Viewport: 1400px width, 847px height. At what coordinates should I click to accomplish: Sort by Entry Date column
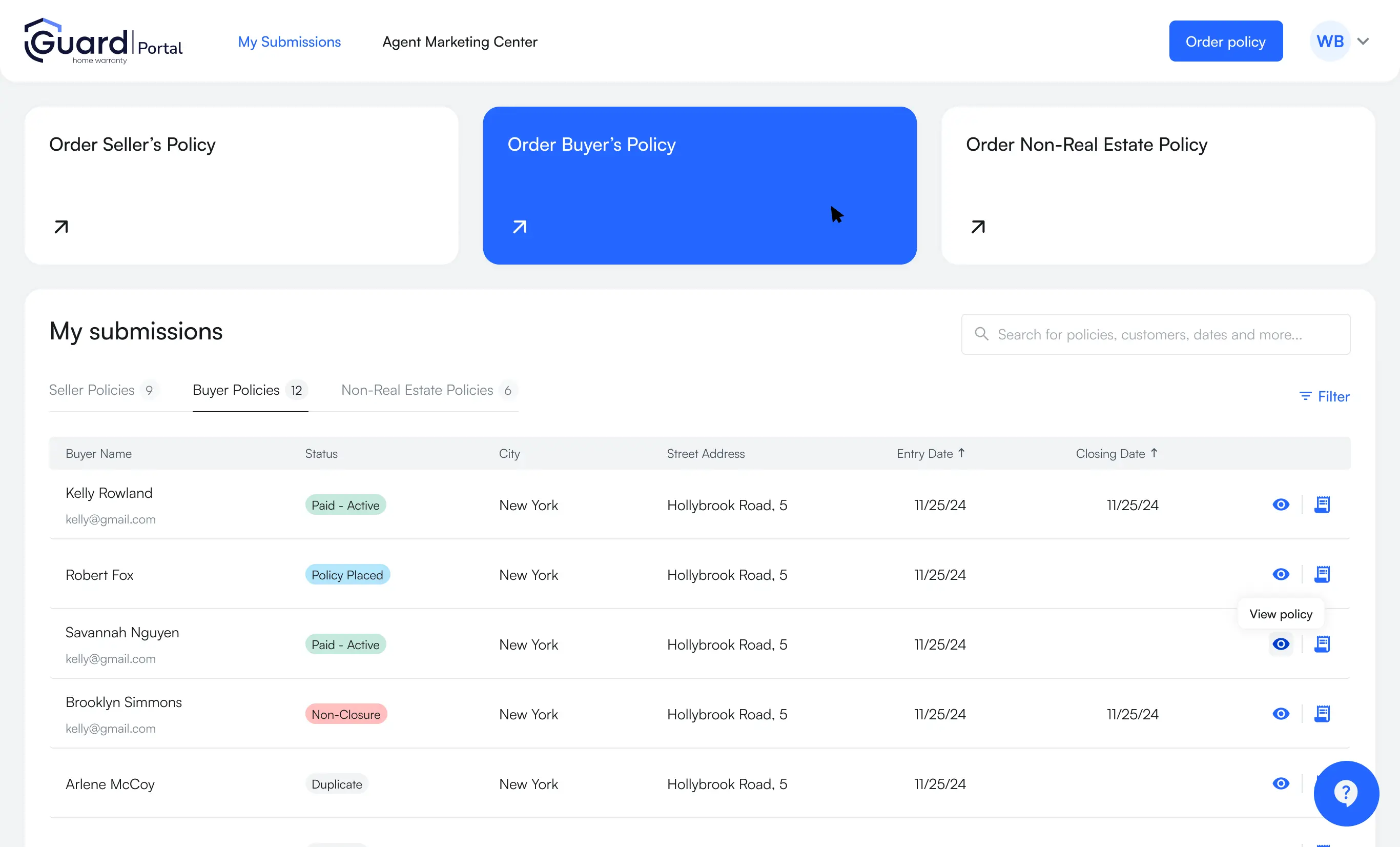(x=930, y=454)
